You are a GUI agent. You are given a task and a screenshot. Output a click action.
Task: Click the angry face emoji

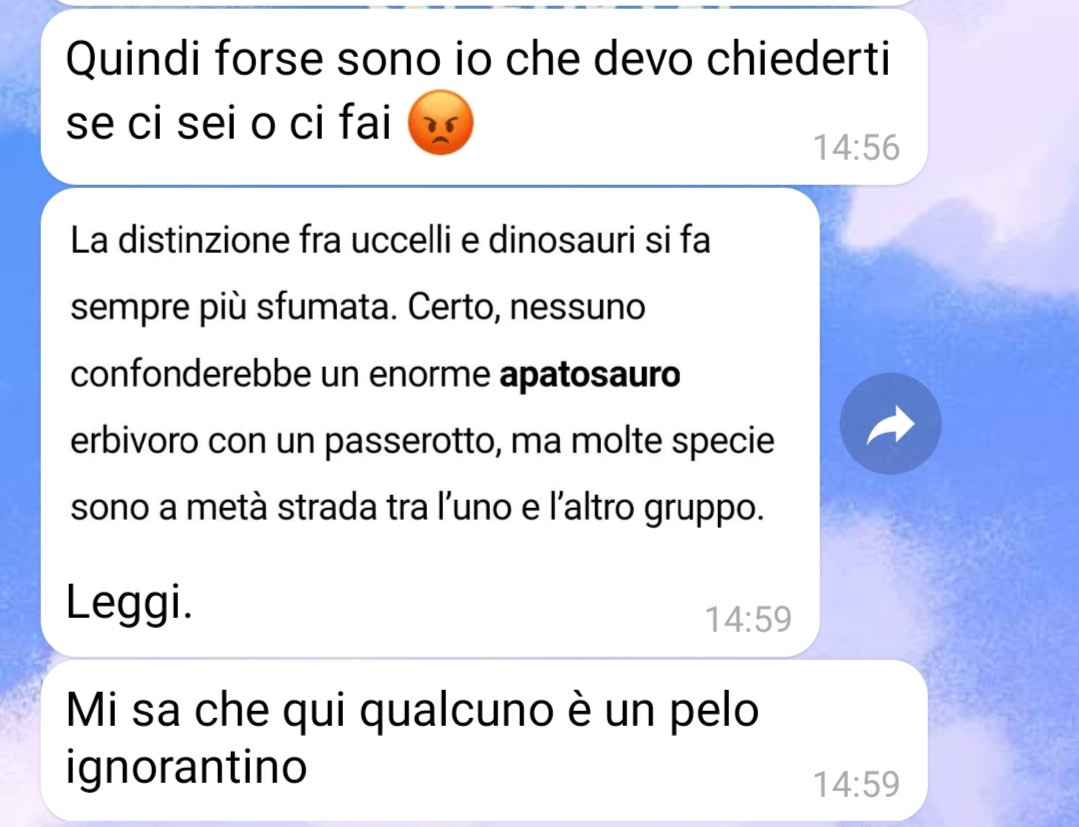click(x=440, y=122)
